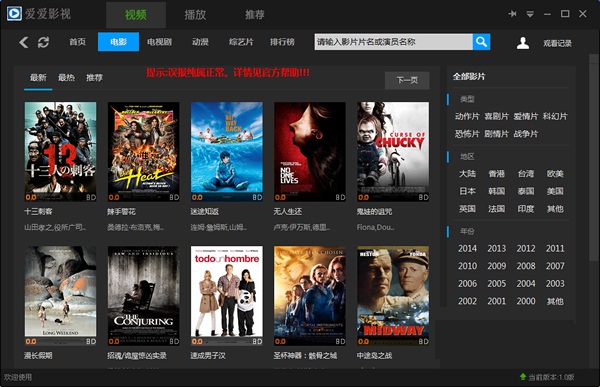The image size is (600, 387).
Task: Select the 最新 sort tab
Action: (x=38, y=78)
